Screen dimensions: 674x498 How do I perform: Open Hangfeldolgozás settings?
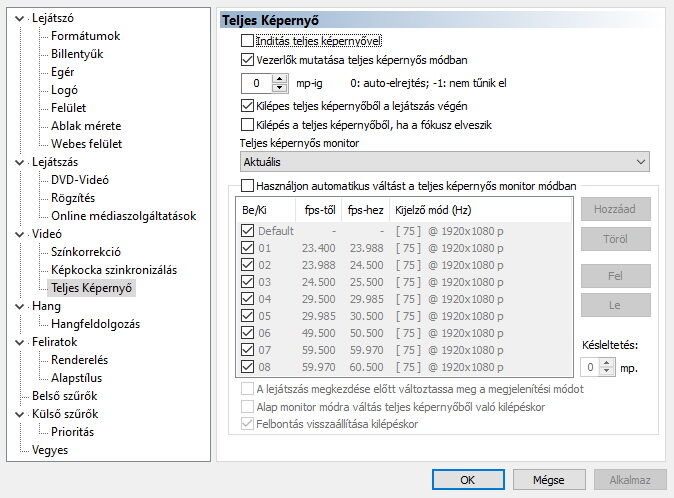pos(95,324)
